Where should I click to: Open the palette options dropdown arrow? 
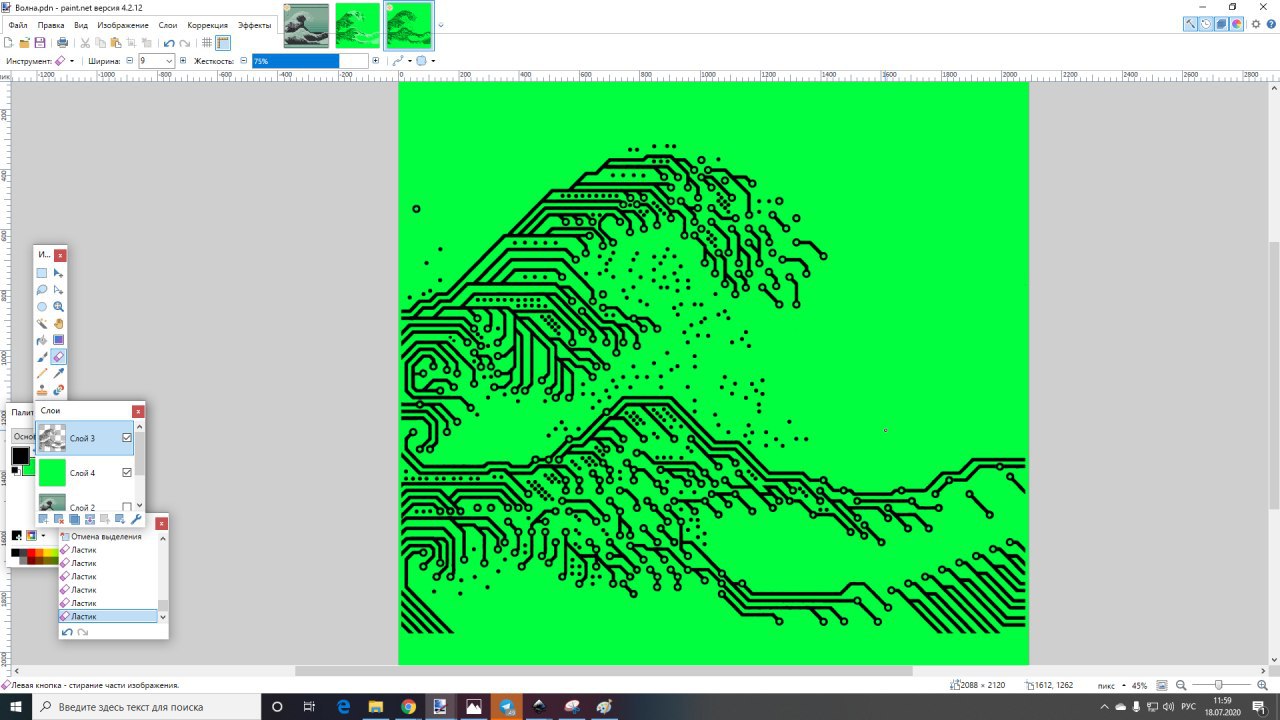pos(43,536)
